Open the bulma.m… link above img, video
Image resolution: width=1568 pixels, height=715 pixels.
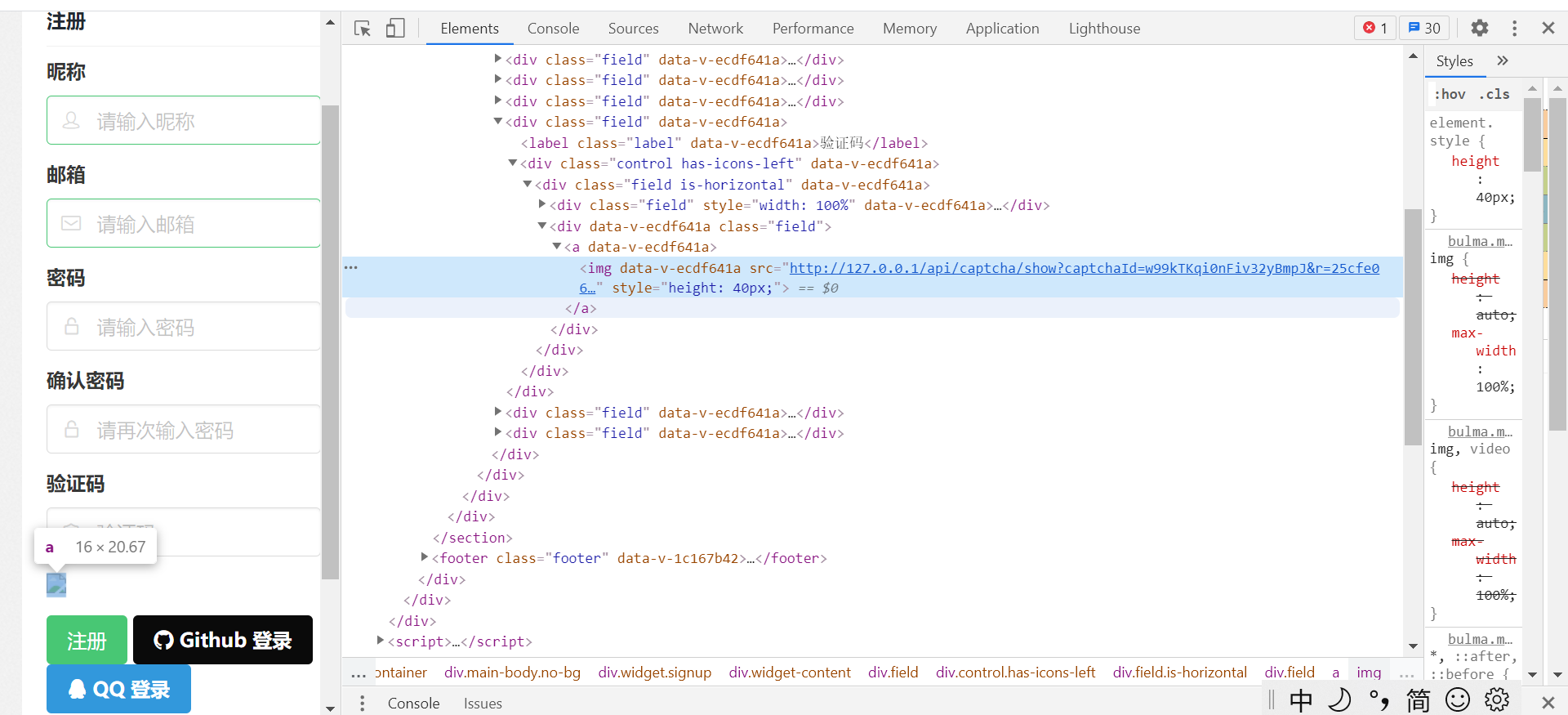(x=1480, y=431)
